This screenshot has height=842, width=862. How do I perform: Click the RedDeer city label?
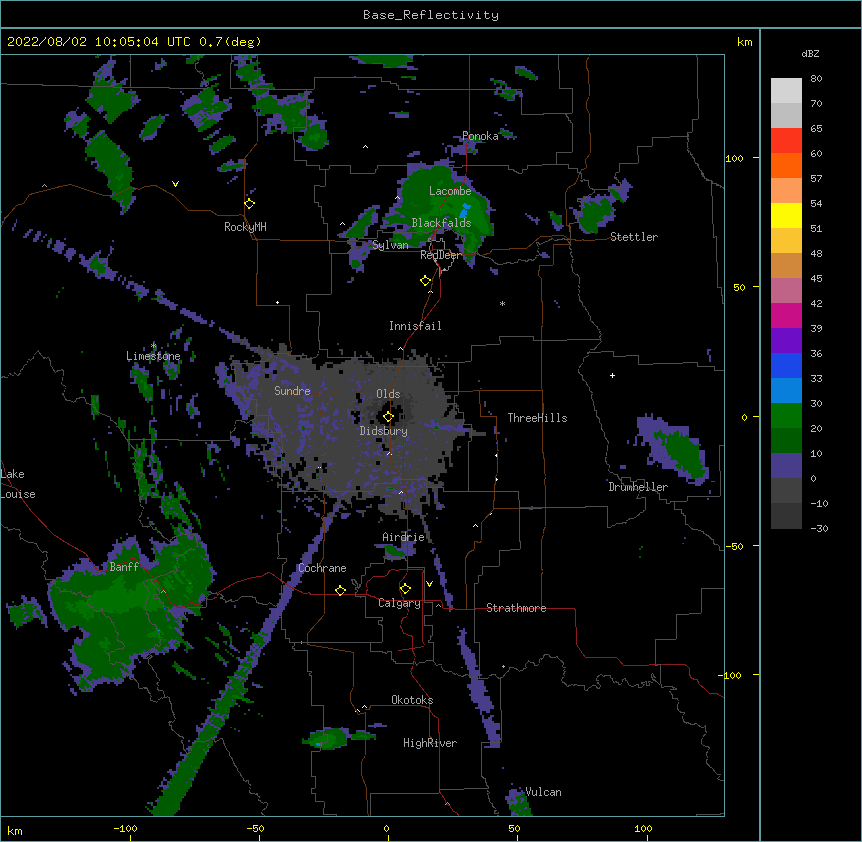pyautogui.click(x=441, y=255)
